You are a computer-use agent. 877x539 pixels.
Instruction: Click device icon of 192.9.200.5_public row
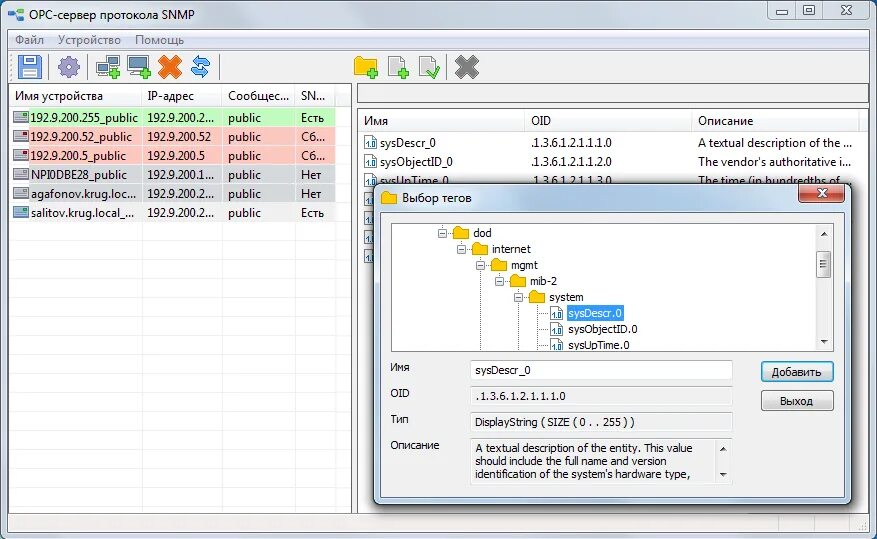tap(21, 155)
